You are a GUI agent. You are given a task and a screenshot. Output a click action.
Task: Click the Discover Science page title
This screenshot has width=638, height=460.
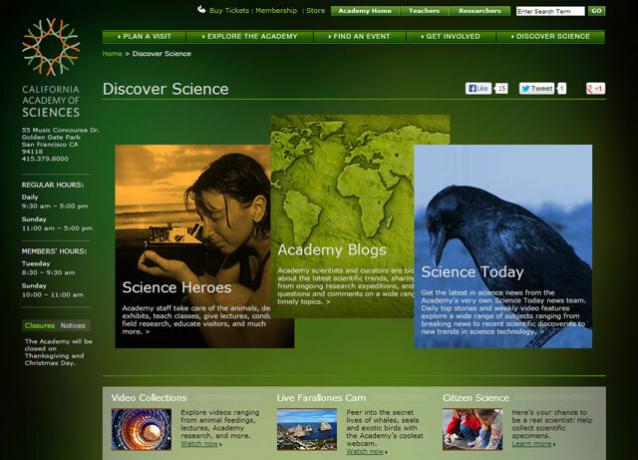click(166, 89)
